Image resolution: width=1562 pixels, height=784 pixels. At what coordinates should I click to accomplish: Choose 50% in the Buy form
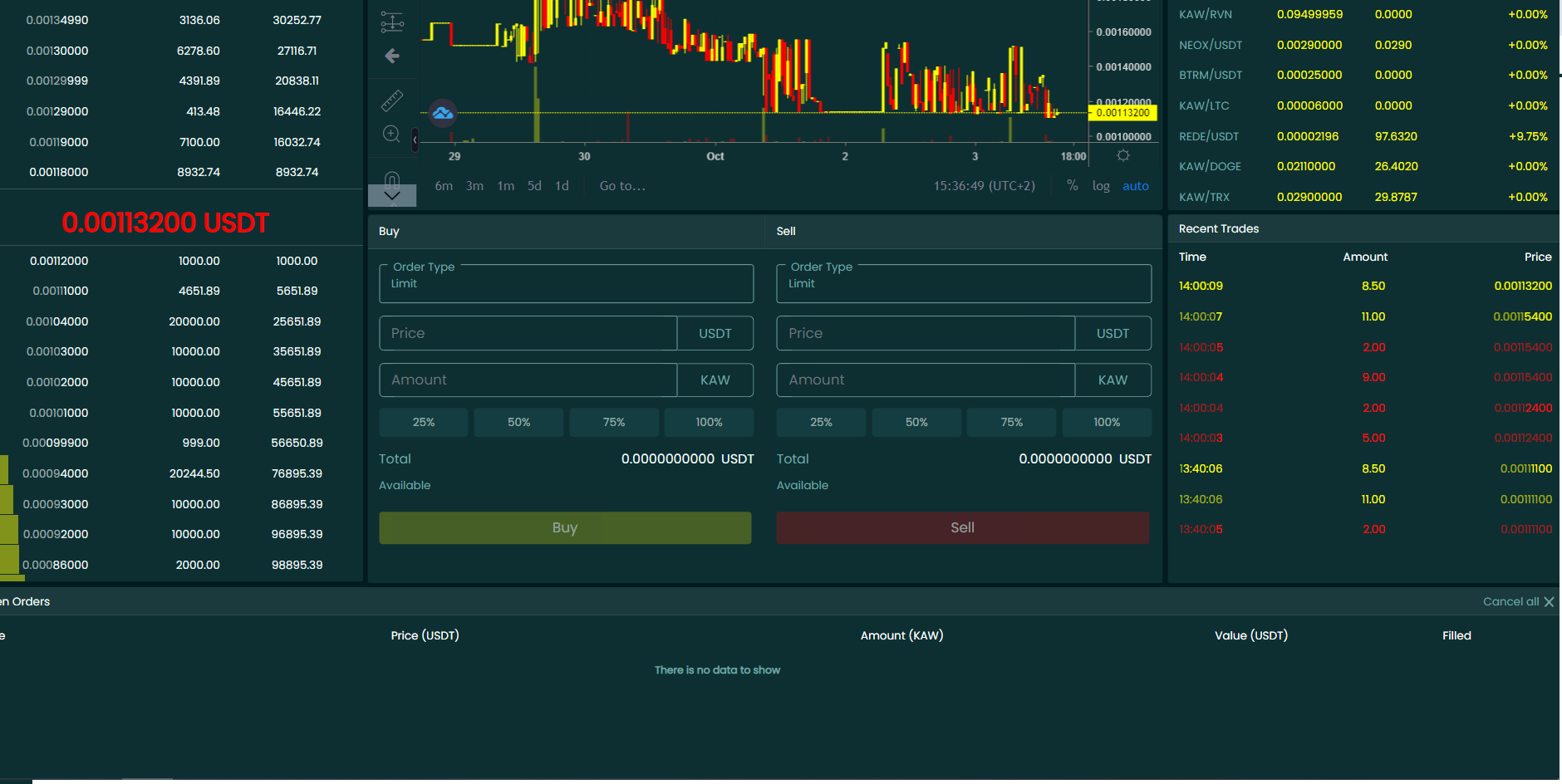pos(519,422)
